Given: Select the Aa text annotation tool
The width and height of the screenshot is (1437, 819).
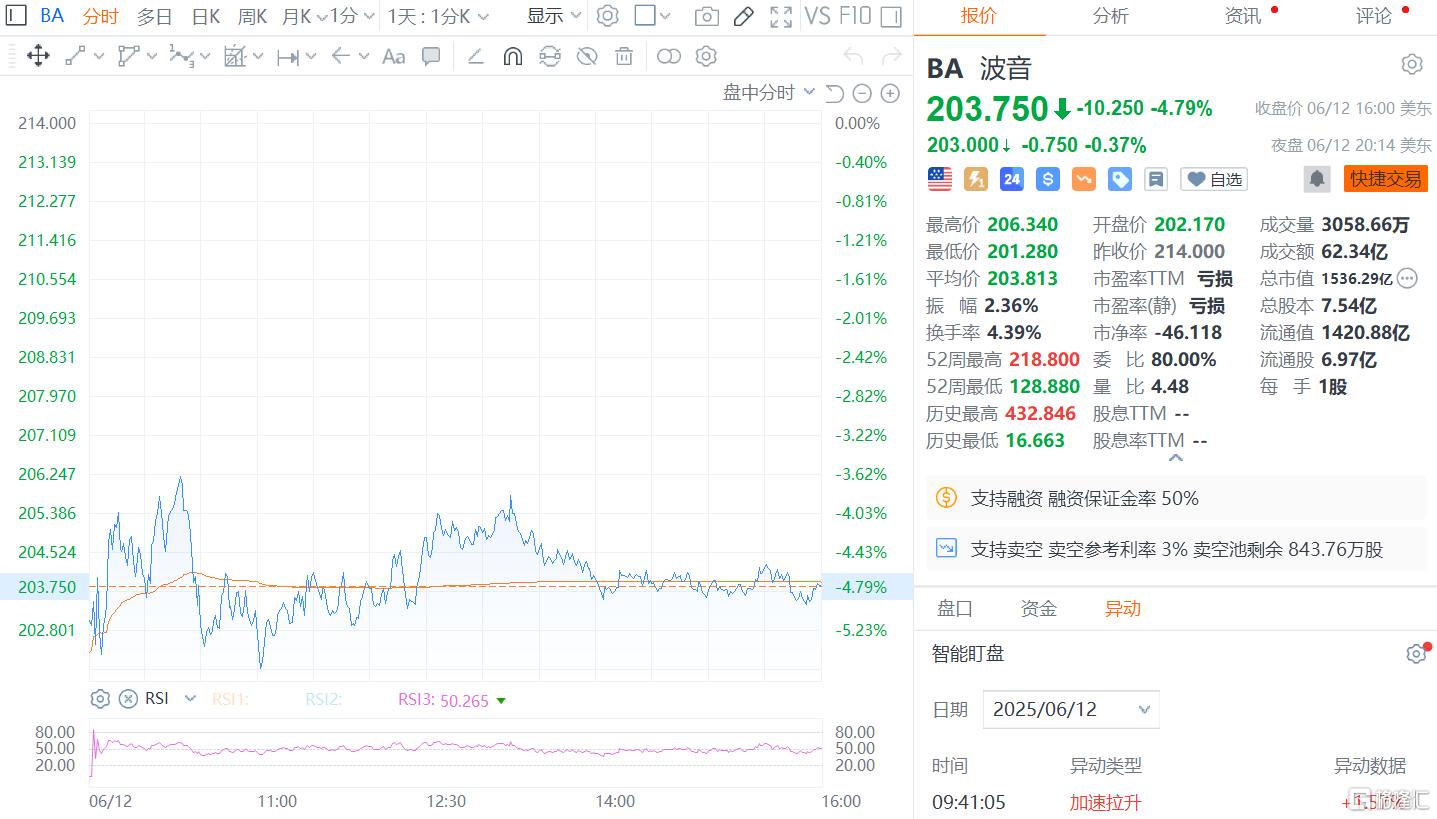Looking at the screenshot, I should (394, 56).
